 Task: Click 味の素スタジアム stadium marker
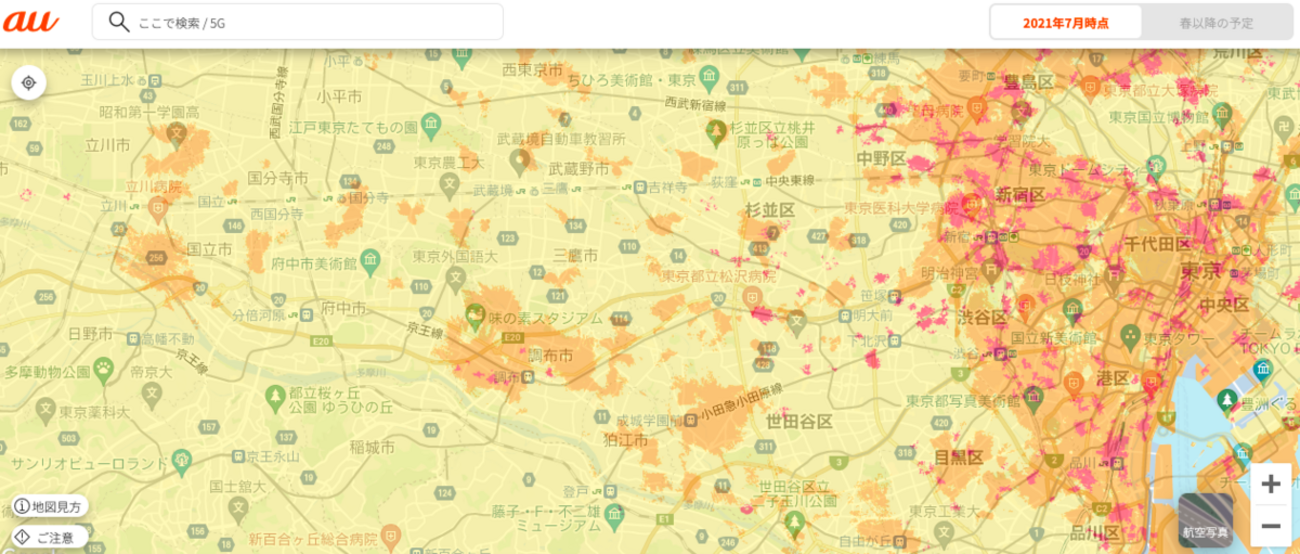pos(474,318)
